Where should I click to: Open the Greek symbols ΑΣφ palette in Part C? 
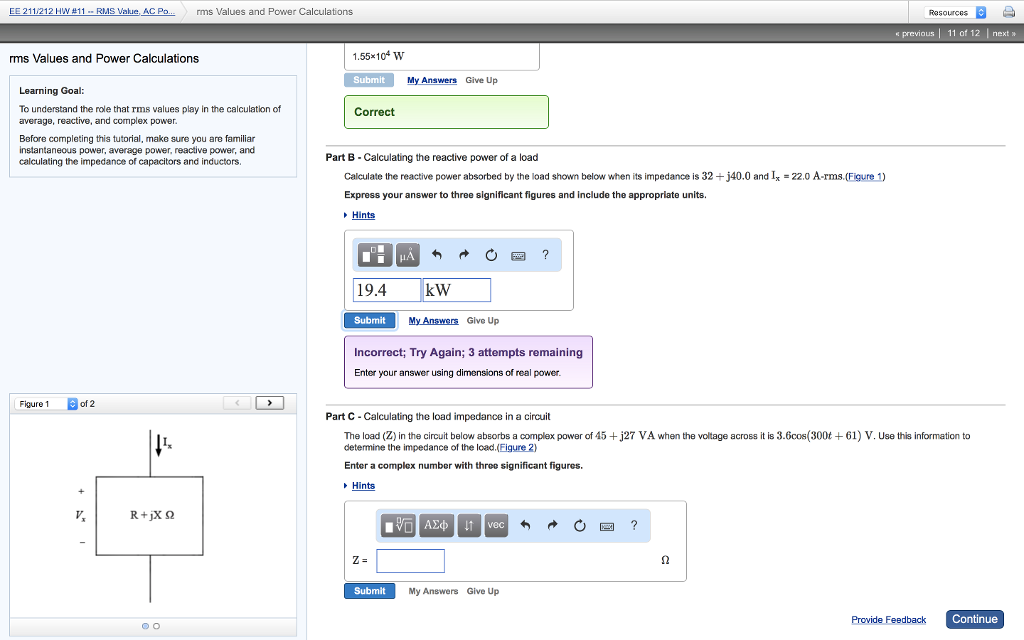[x=436, y=525]
